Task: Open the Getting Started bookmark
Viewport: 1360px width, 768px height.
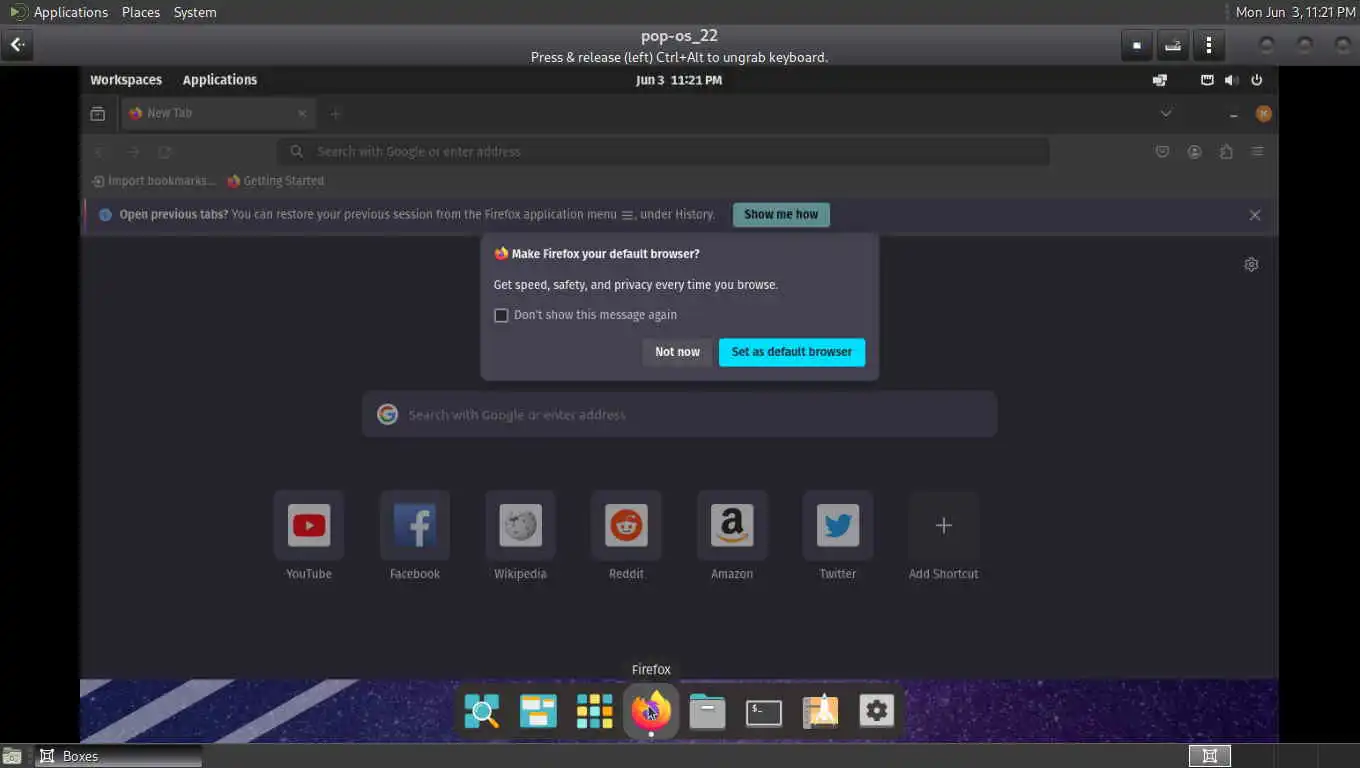Action: pyautogui.click(x=275, y=181)
